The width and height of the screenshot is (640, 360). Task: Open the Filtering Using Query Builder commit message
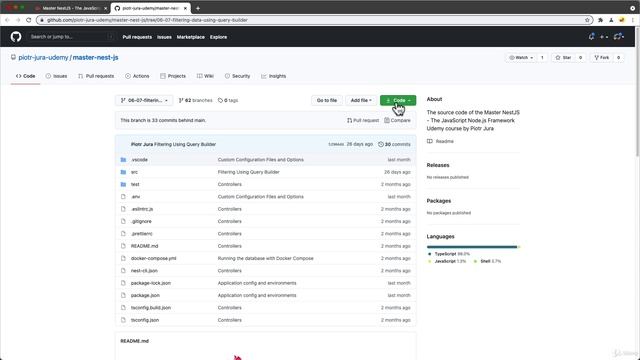click(185, 144)
